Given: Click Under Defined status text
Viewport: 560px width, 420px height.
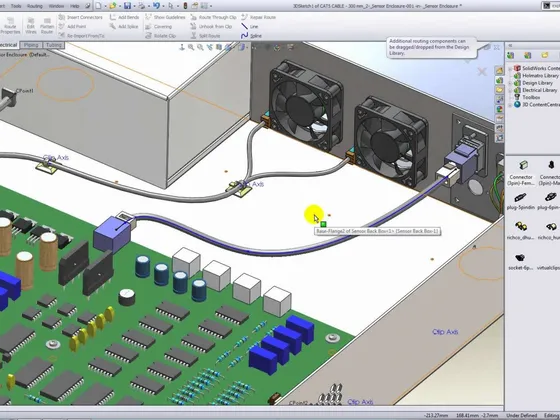Looking at the screenshot, I should click(x=521, y=415).
